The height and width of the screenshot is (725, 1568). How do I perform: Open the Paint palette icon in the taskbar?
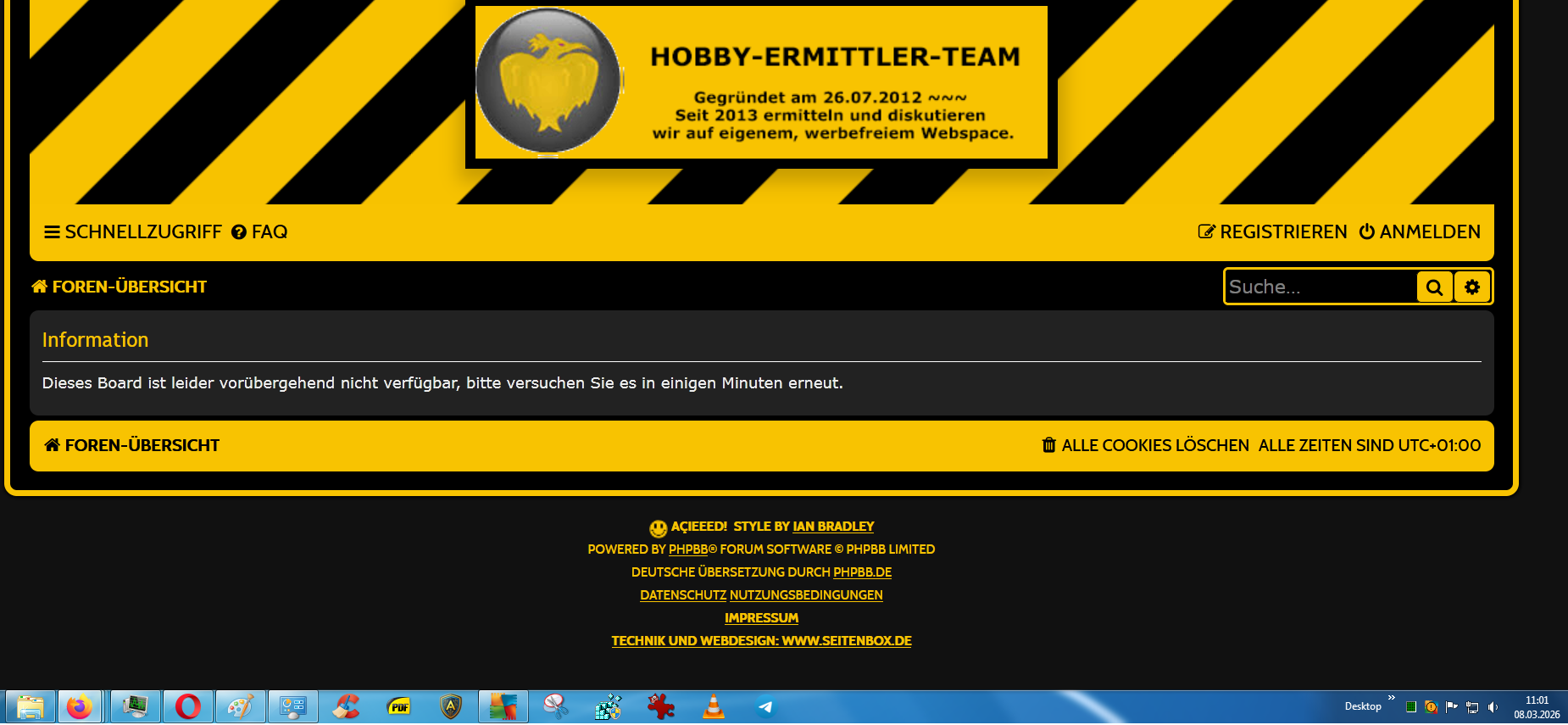(241, 707)
